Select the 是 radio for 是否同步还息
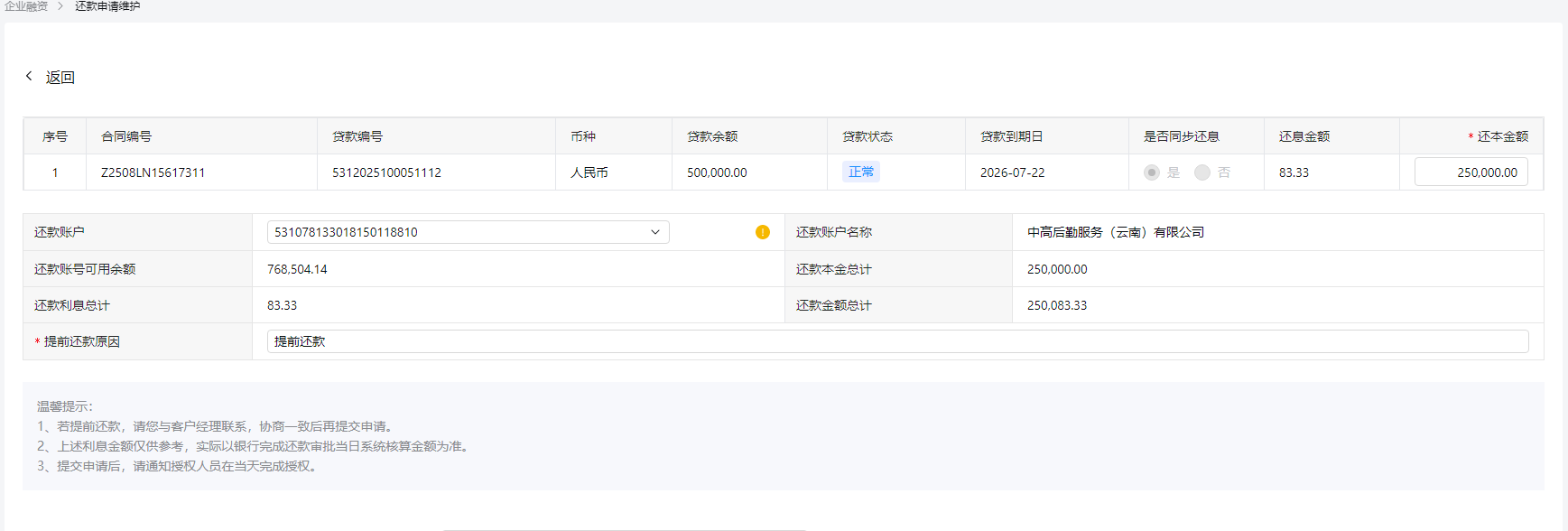Viewport: 1568px width, 531px height. point(1152,172)
